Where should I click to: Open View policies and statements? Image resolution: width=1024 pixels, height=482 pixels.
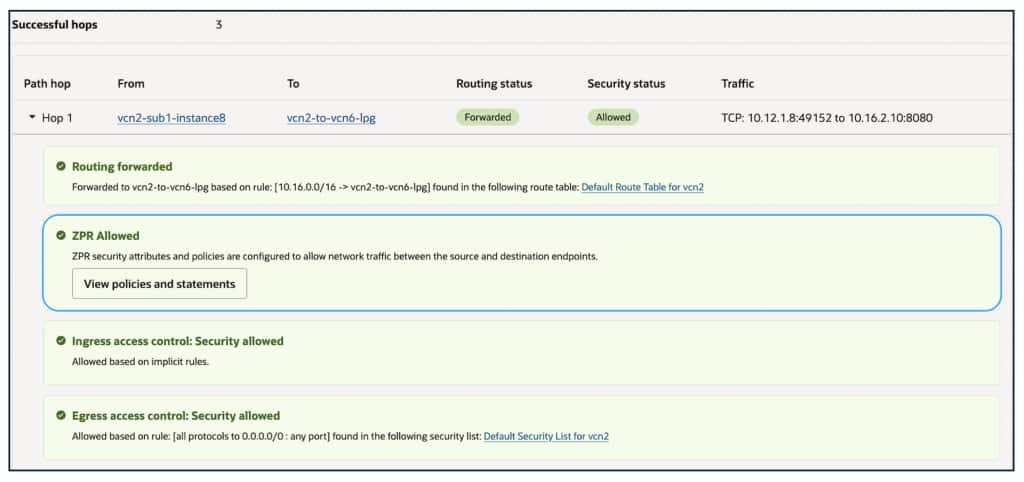click(159, 284)
